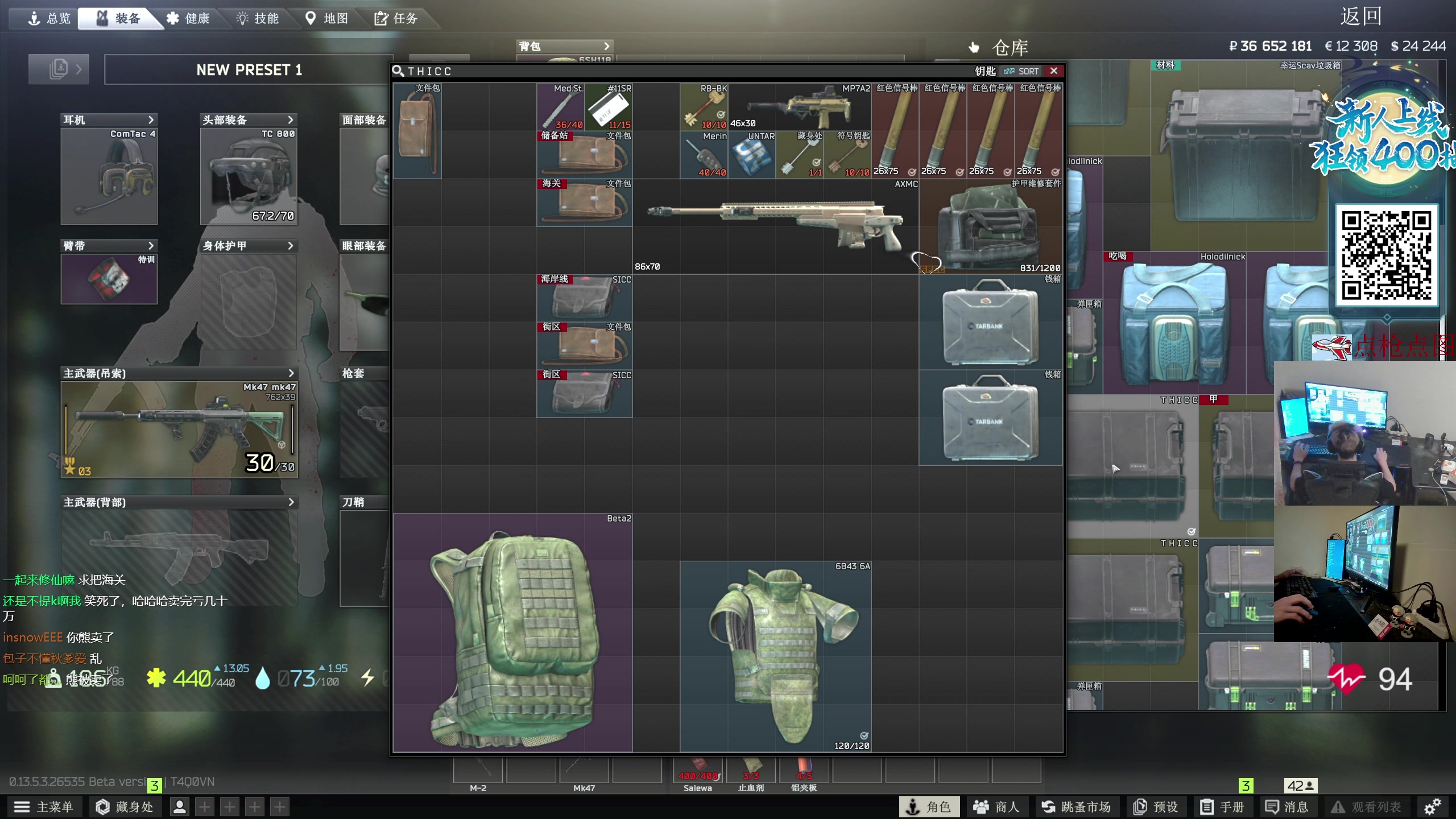Select the 铝夹板 splint quick-slot item

tap(804, 771)
